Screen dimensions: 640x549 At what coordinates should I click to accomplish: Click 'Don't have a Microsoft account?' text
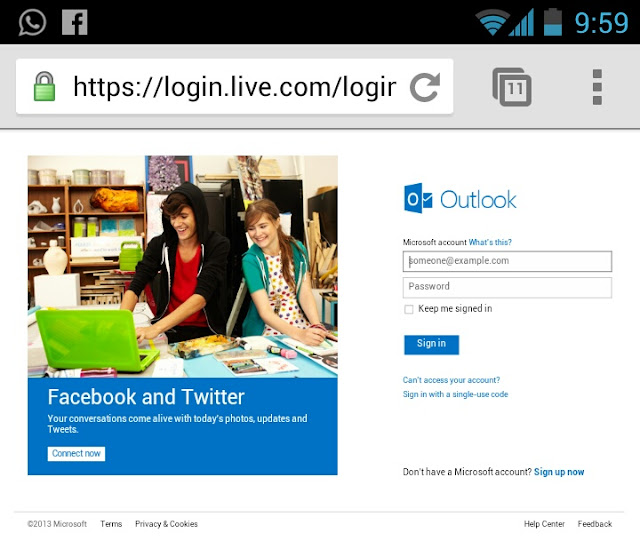467,472
